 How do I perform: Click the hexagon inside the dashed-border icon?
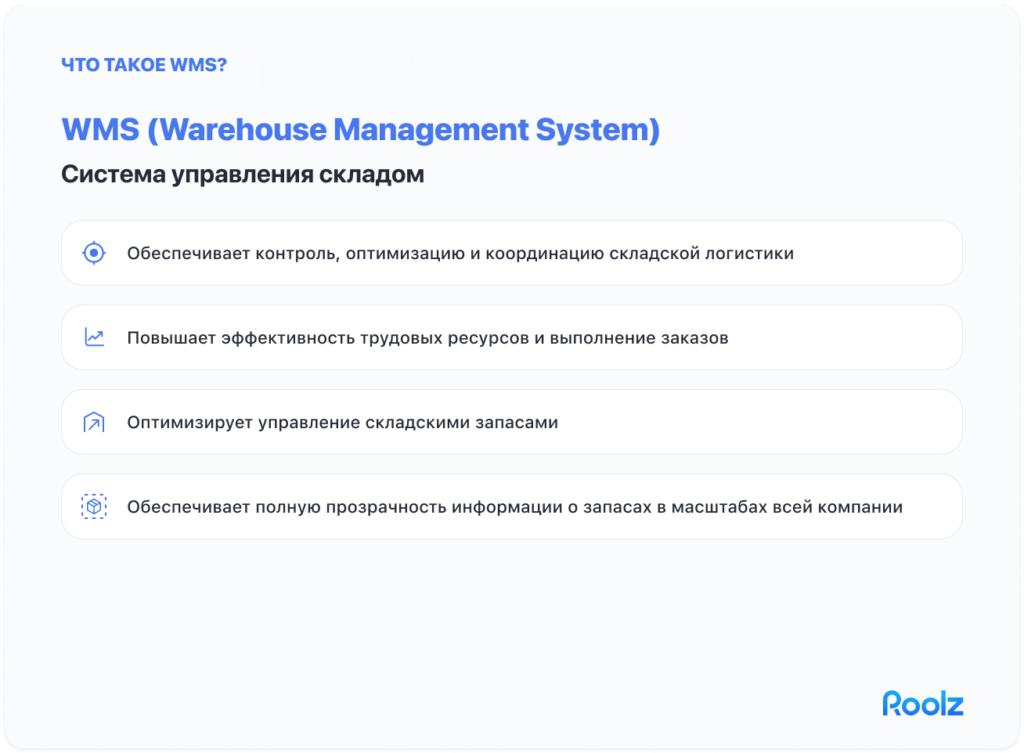[92, 507]
